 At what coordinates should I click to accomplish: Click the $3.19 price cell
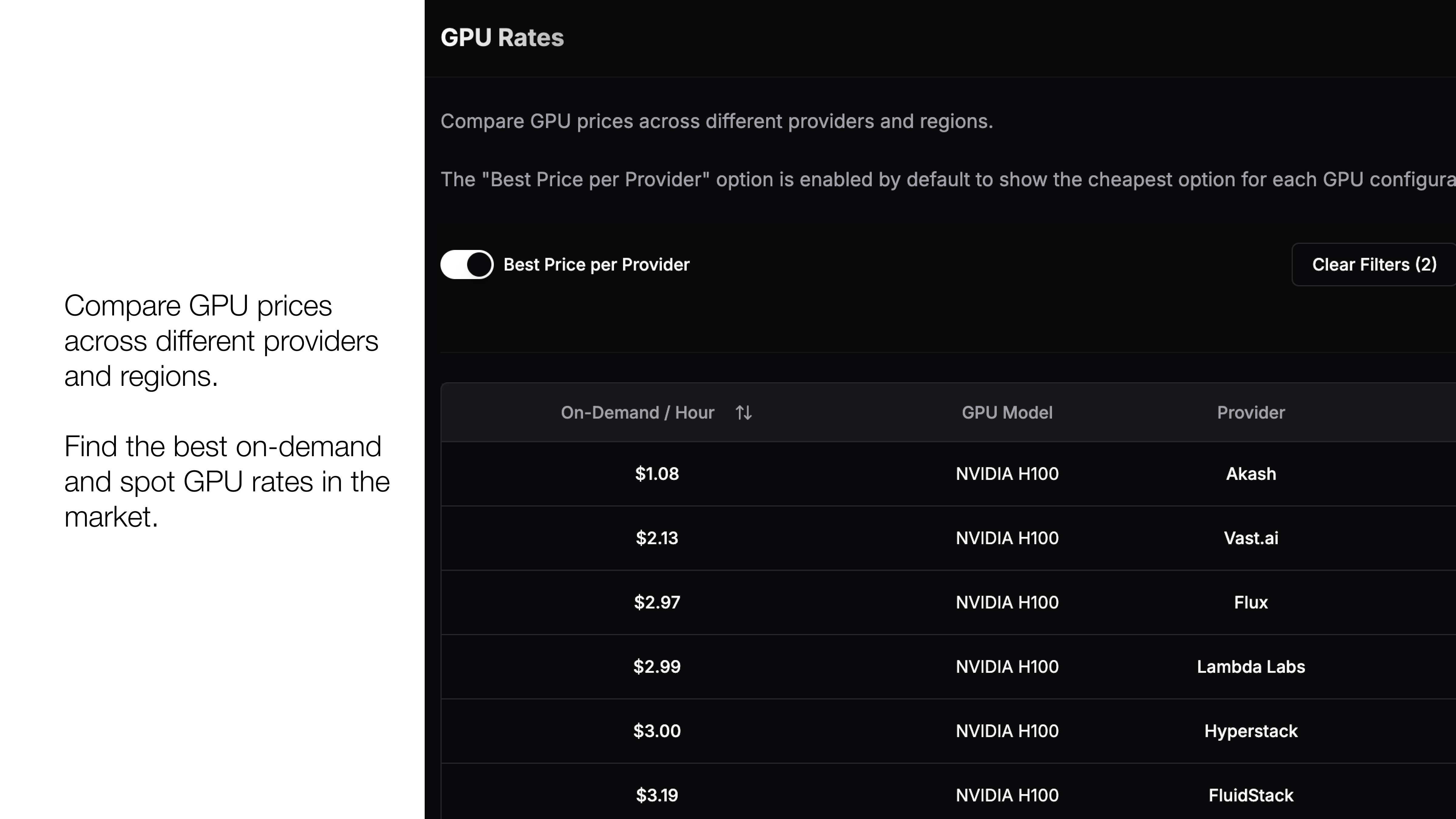point(657,795)
